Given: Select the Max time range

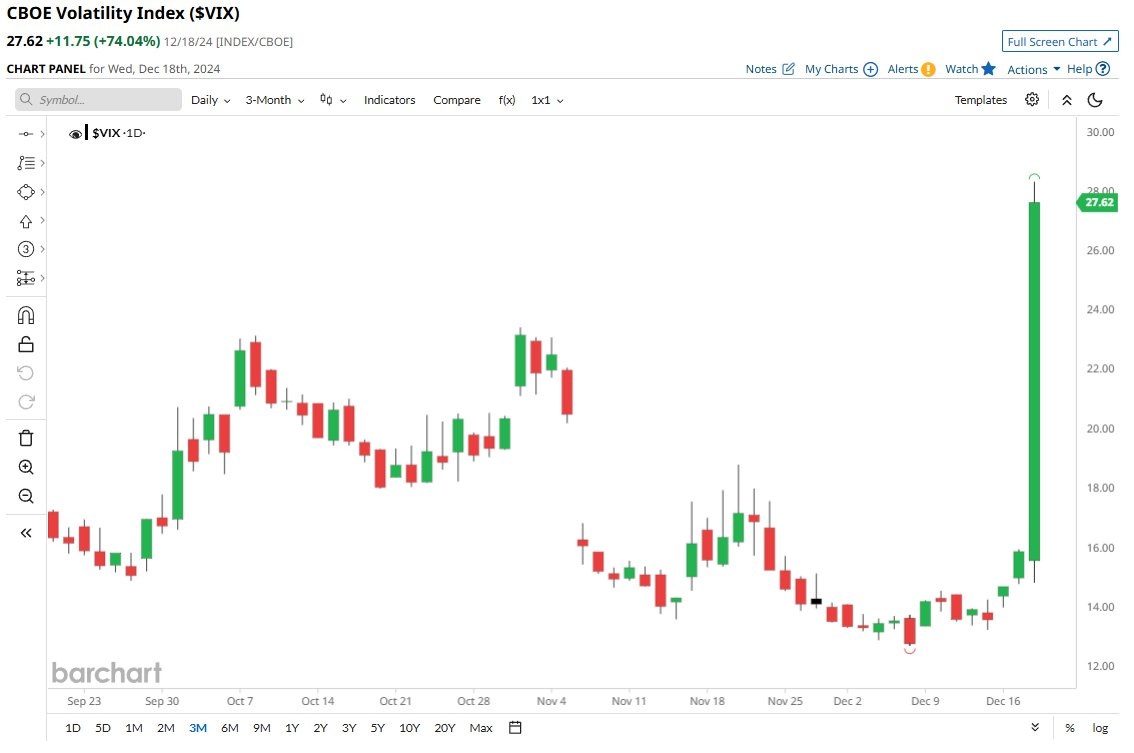Looking at the screenshot, I should [481, 728].
